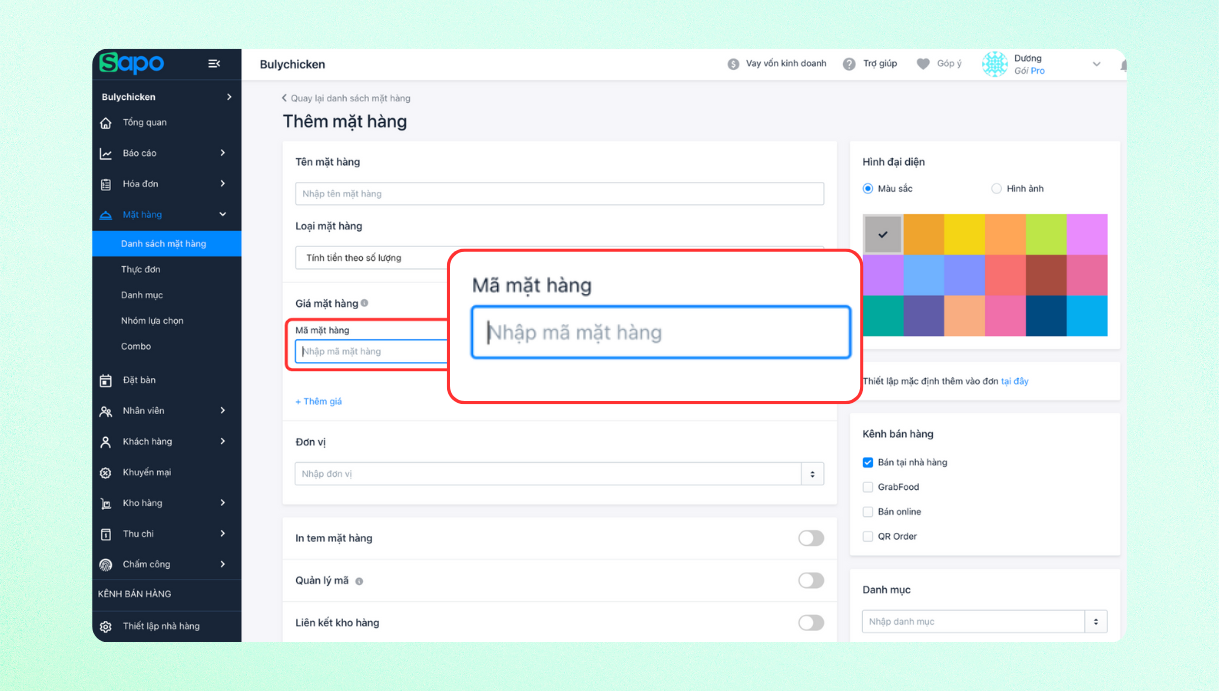This screenshot has width=1219, height=691.
Task: Collapse the Mặt hàng submenu chevron
Action: tap(223, 214)
